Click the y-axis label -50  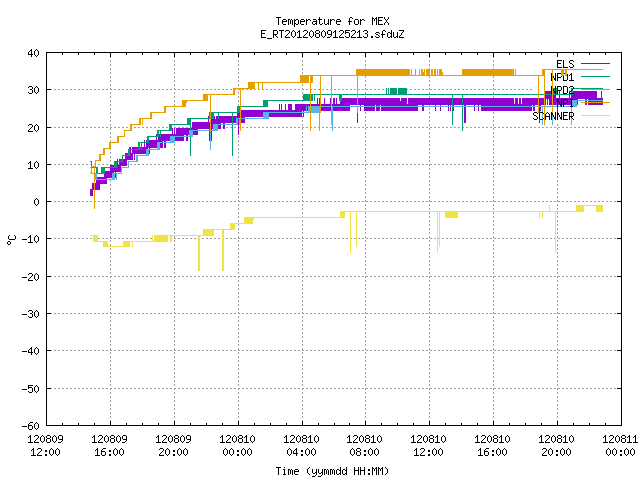coord(31,389)
